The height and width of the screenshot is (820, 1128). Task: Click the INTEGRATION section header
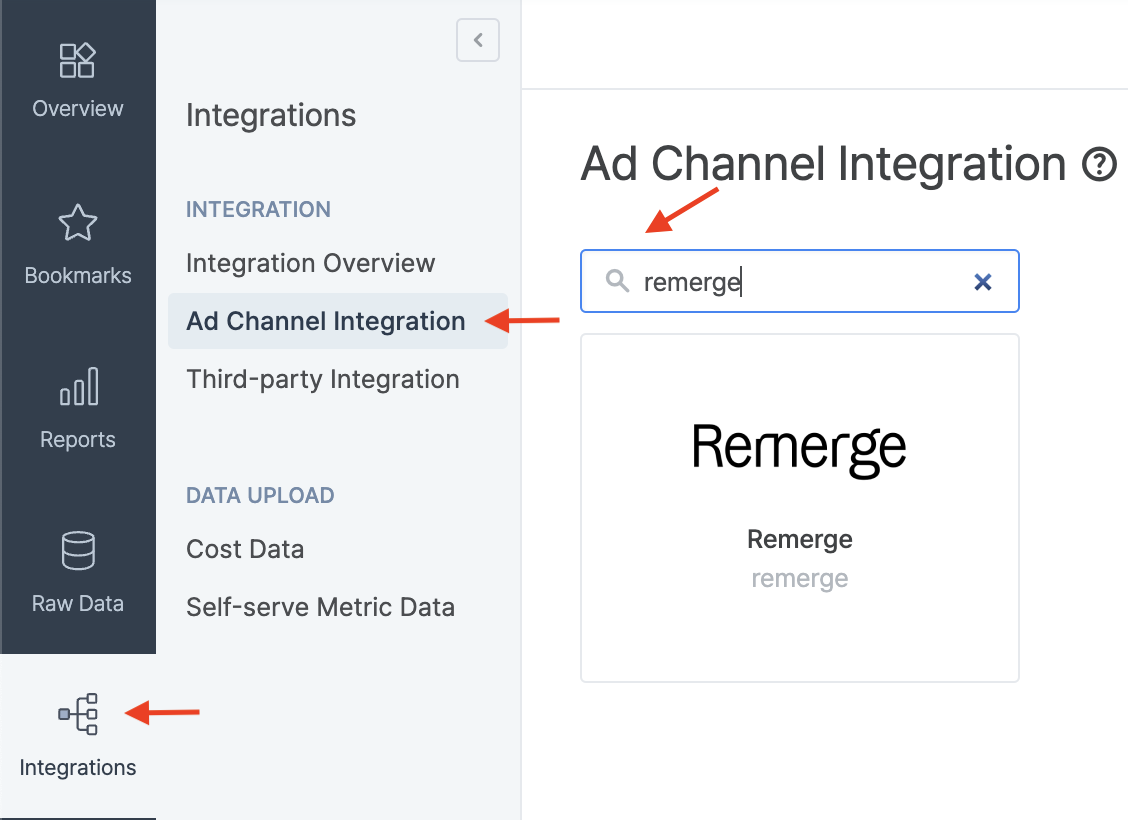click(x=258, y=209)
